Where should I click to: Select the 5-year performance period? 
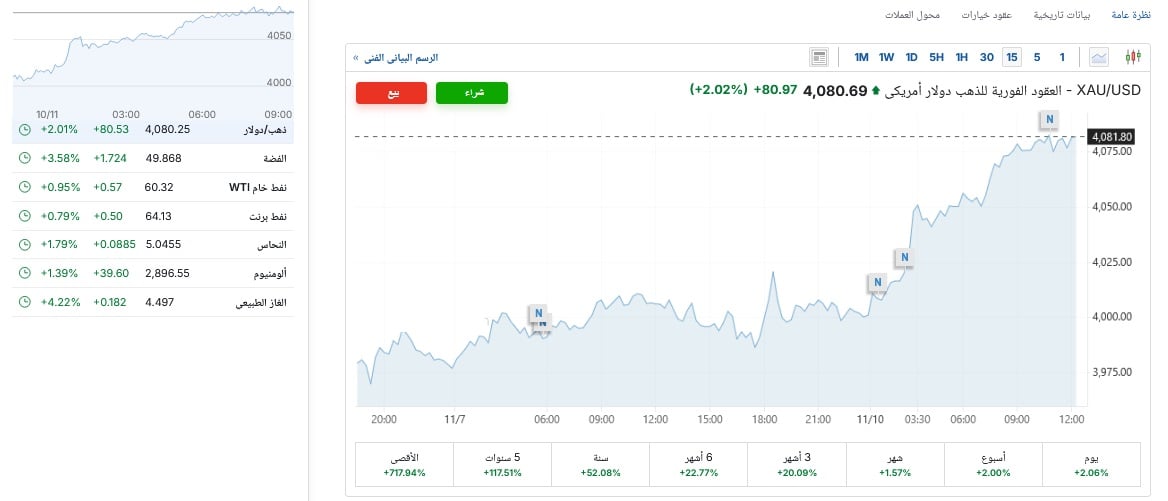(x=503, y=463)
